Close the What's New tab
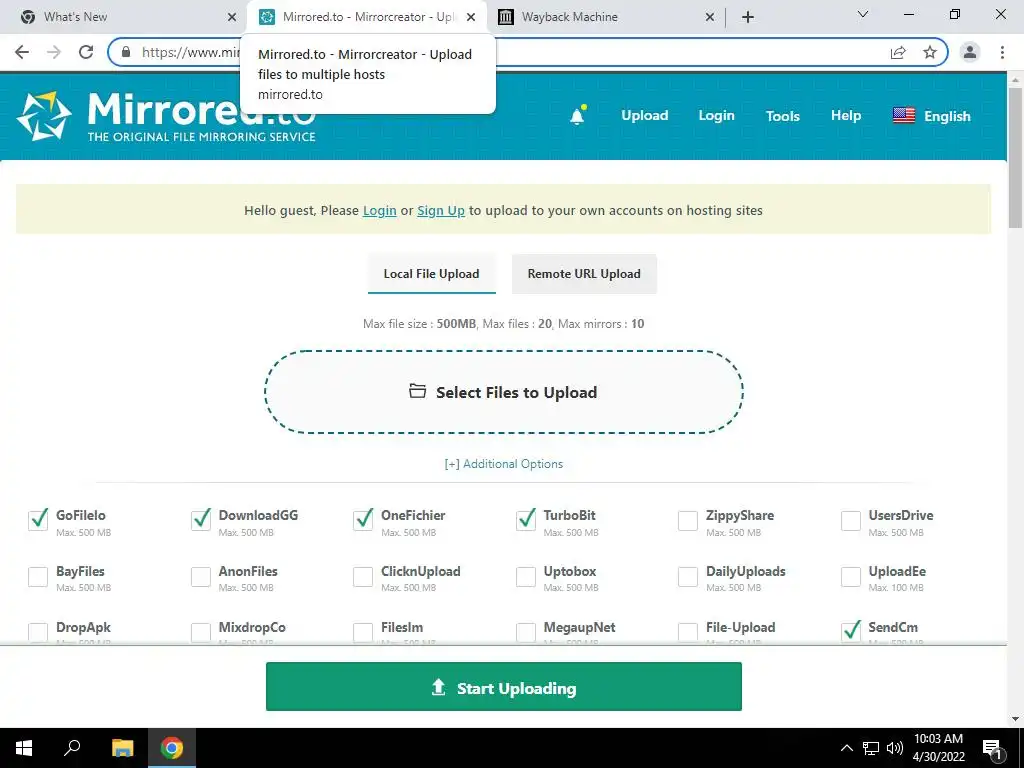 [232, 17]
